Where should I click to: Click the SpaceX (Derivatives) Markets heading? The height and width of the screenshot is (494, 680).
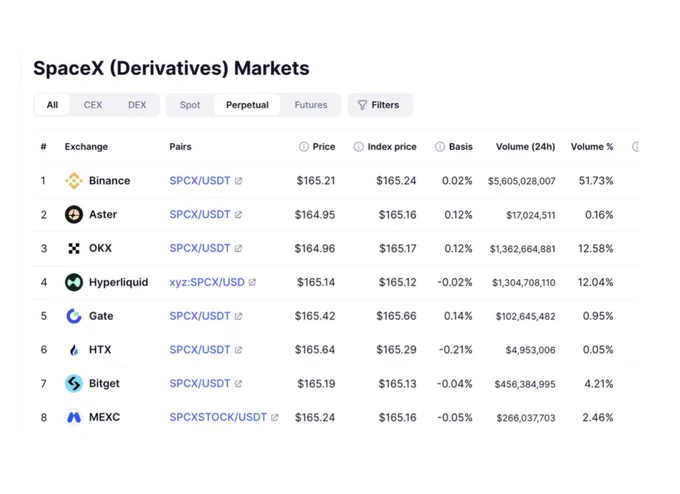(x=171, y=69)
